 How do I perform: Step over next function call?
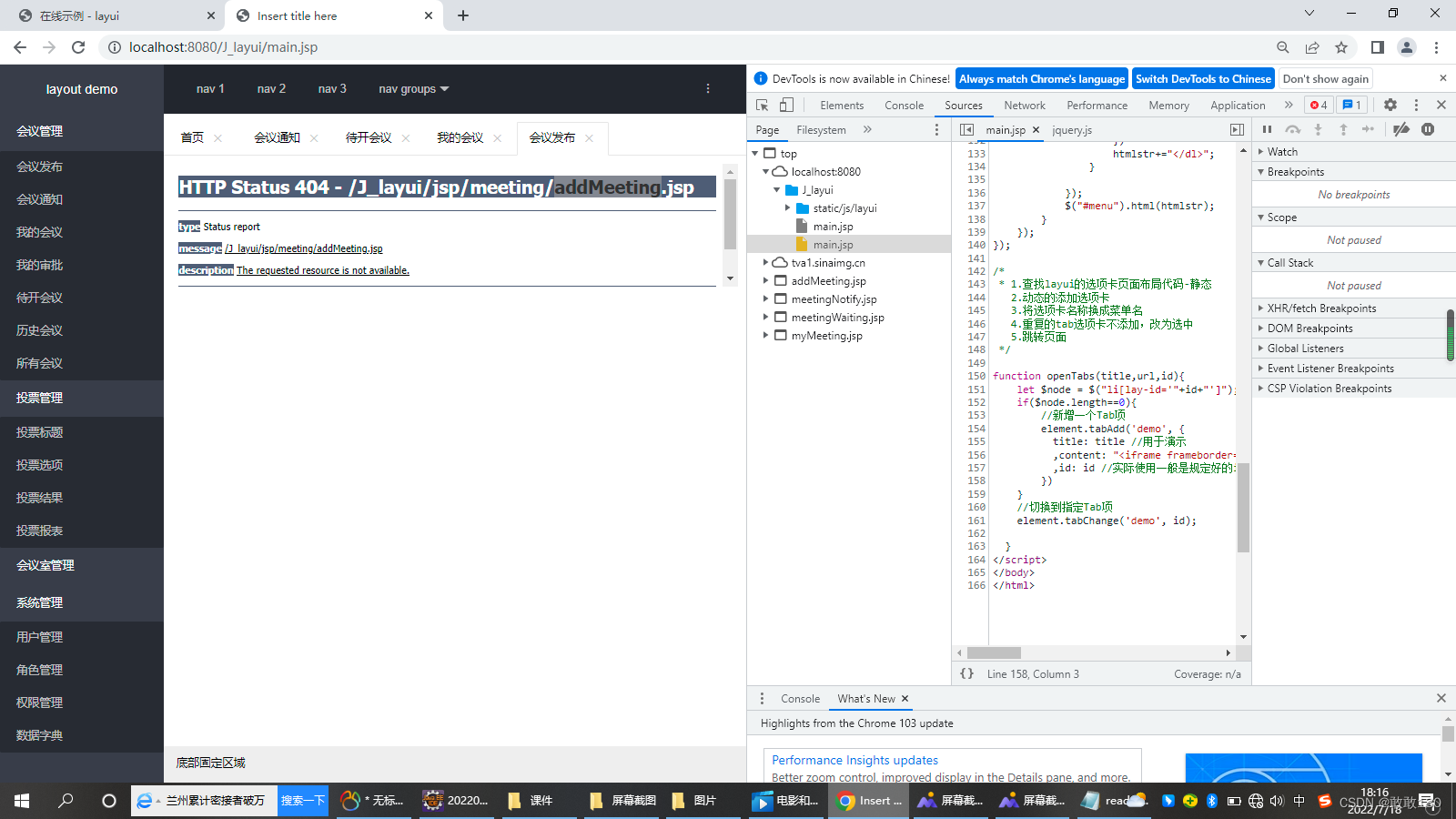1292,129
